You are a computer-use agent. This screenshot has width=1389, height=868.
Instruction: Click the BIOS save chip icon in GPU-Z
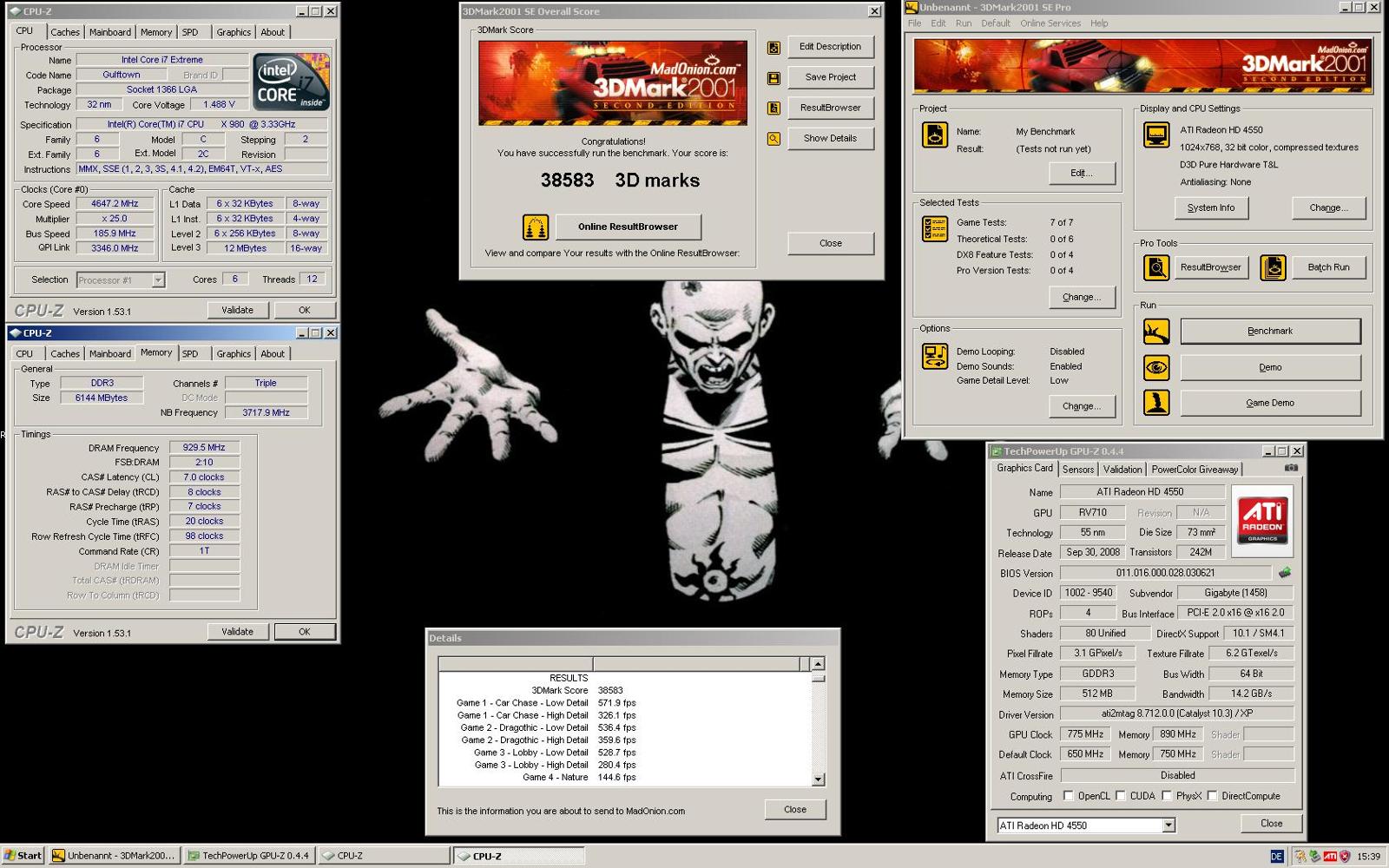coord(1285,573)
